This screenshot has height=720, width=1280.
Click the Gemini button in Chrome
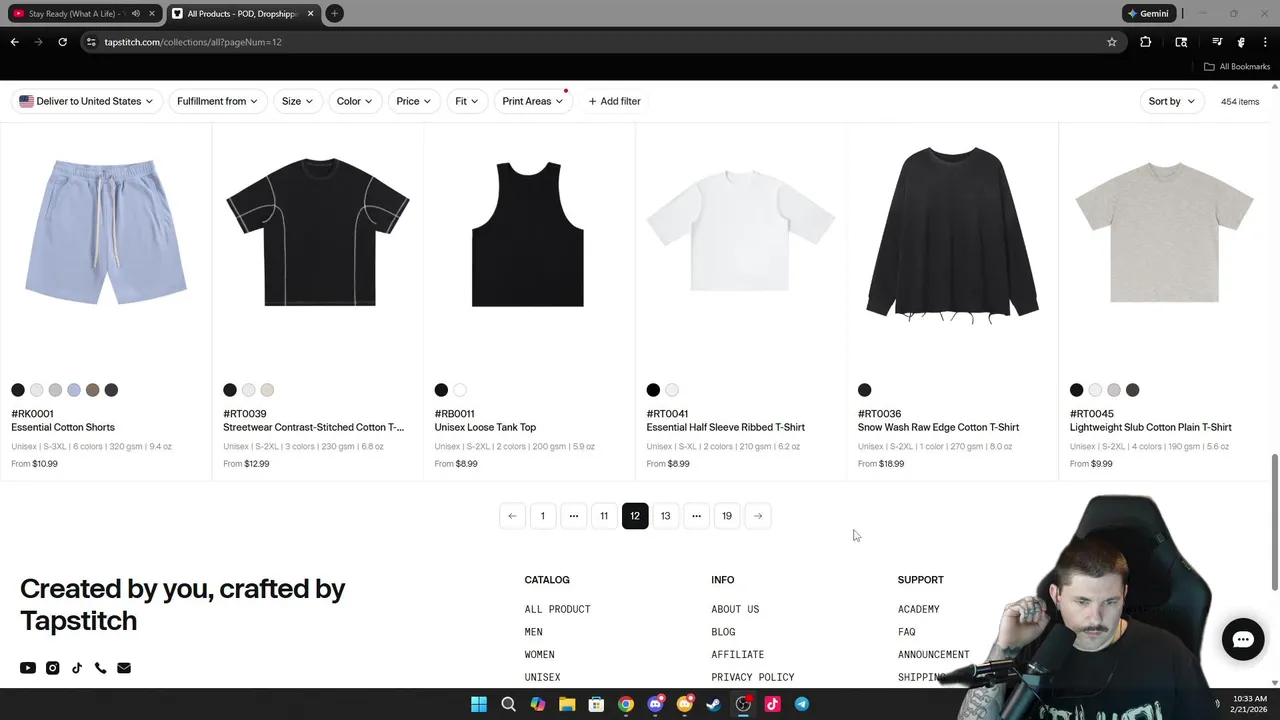pyautogui.click(x=1147, y=13)
